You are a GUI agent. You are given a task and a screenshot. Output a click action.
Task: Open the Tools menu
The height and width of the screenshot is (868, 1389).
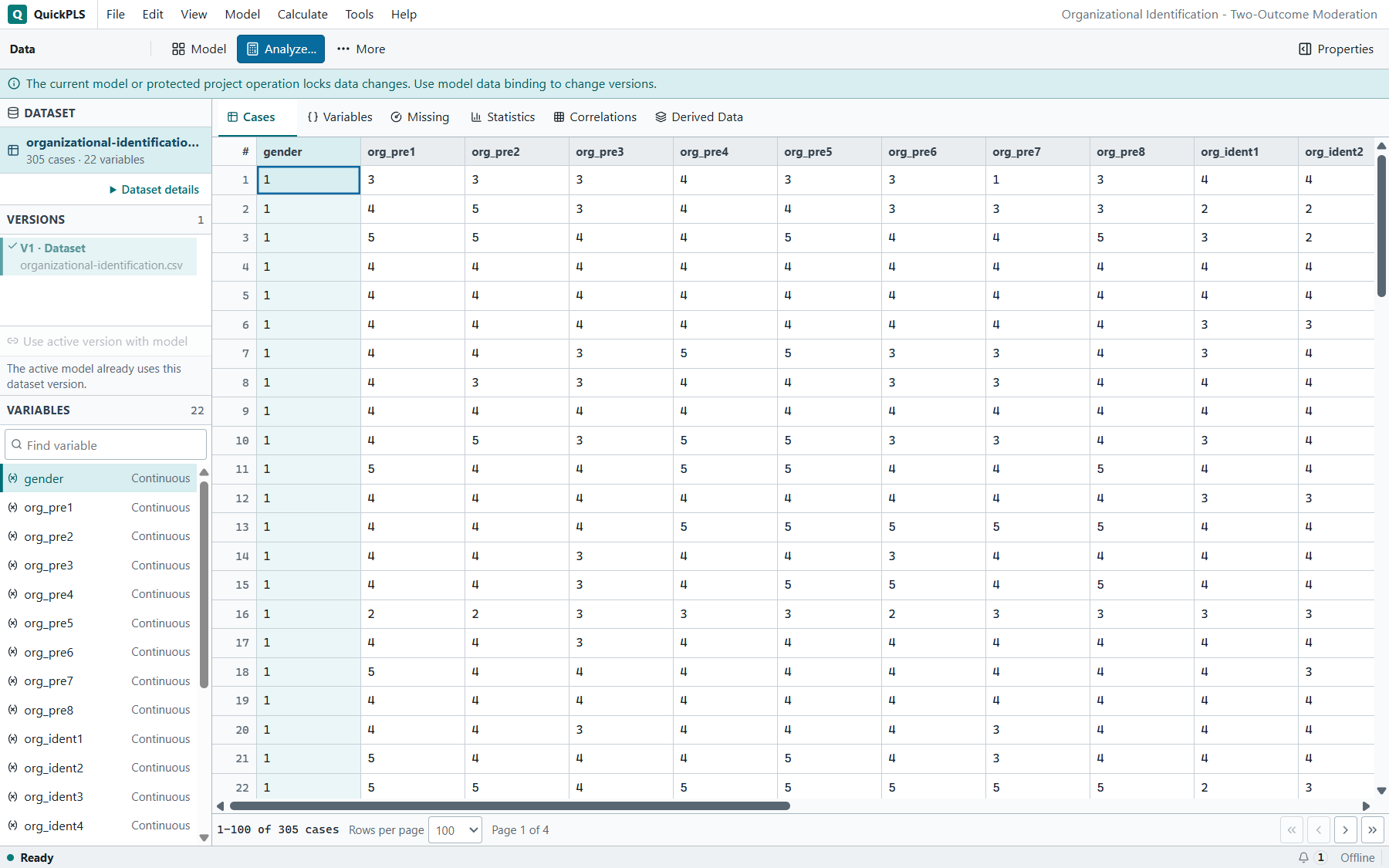(359, 14)
